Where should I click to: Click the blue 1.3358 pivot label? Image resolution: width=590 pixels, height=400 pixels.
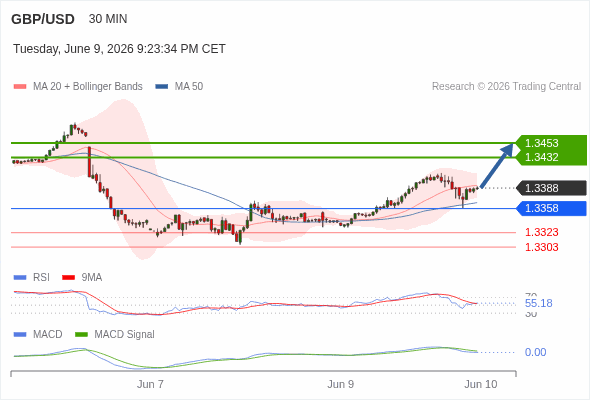point(551,208)
